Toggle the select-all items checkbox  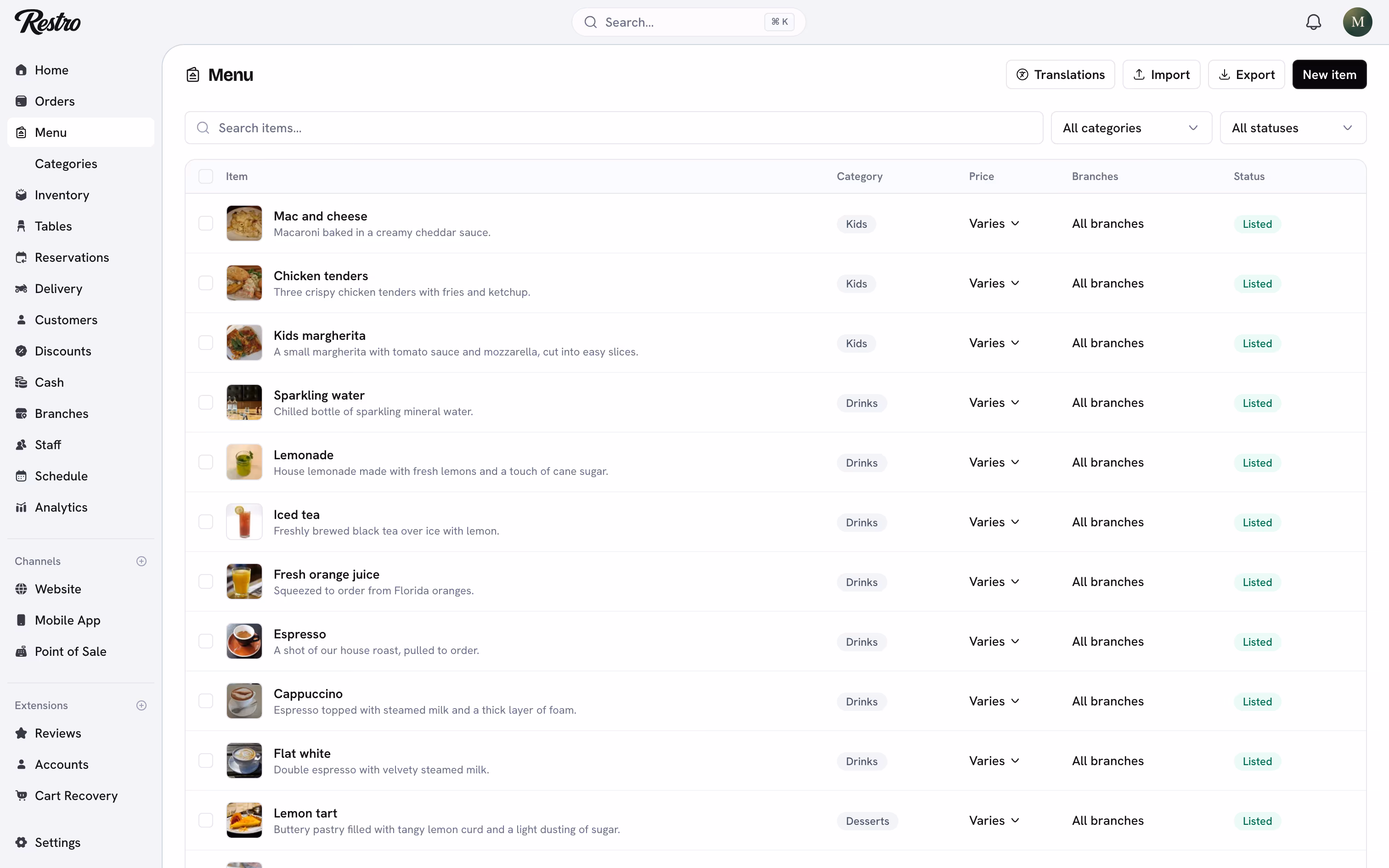coord(205,176)
